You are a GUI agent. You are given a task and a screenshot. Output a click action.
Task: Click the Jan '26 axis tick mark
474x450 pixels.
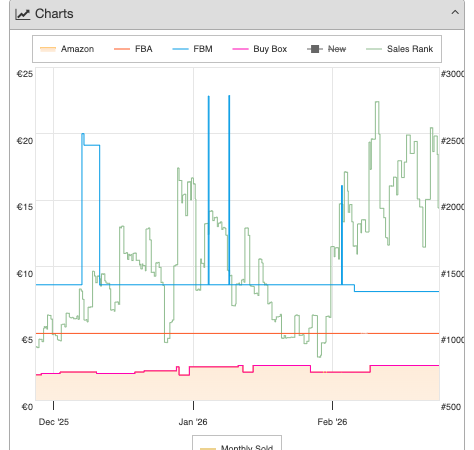tap(193, 405)
